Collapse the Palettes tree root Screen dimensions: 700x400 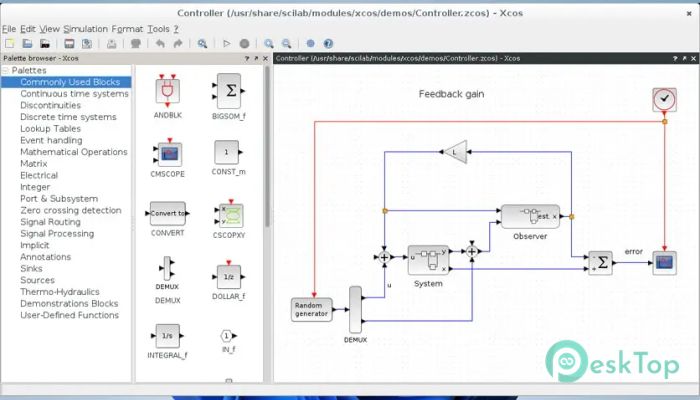[x=5, y=71]
